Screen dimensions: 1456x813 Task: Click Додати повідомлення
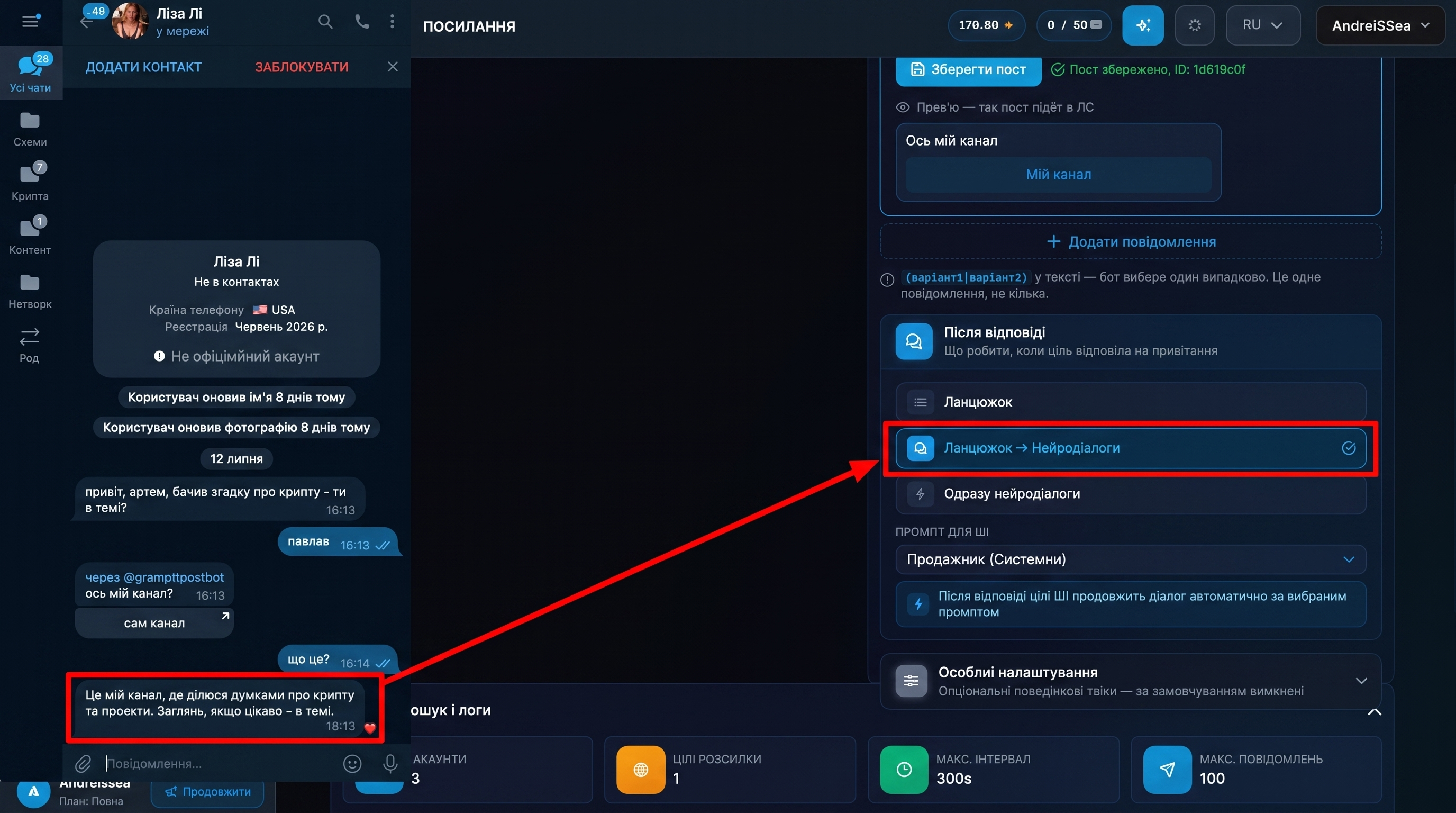tap(1131, 241)
